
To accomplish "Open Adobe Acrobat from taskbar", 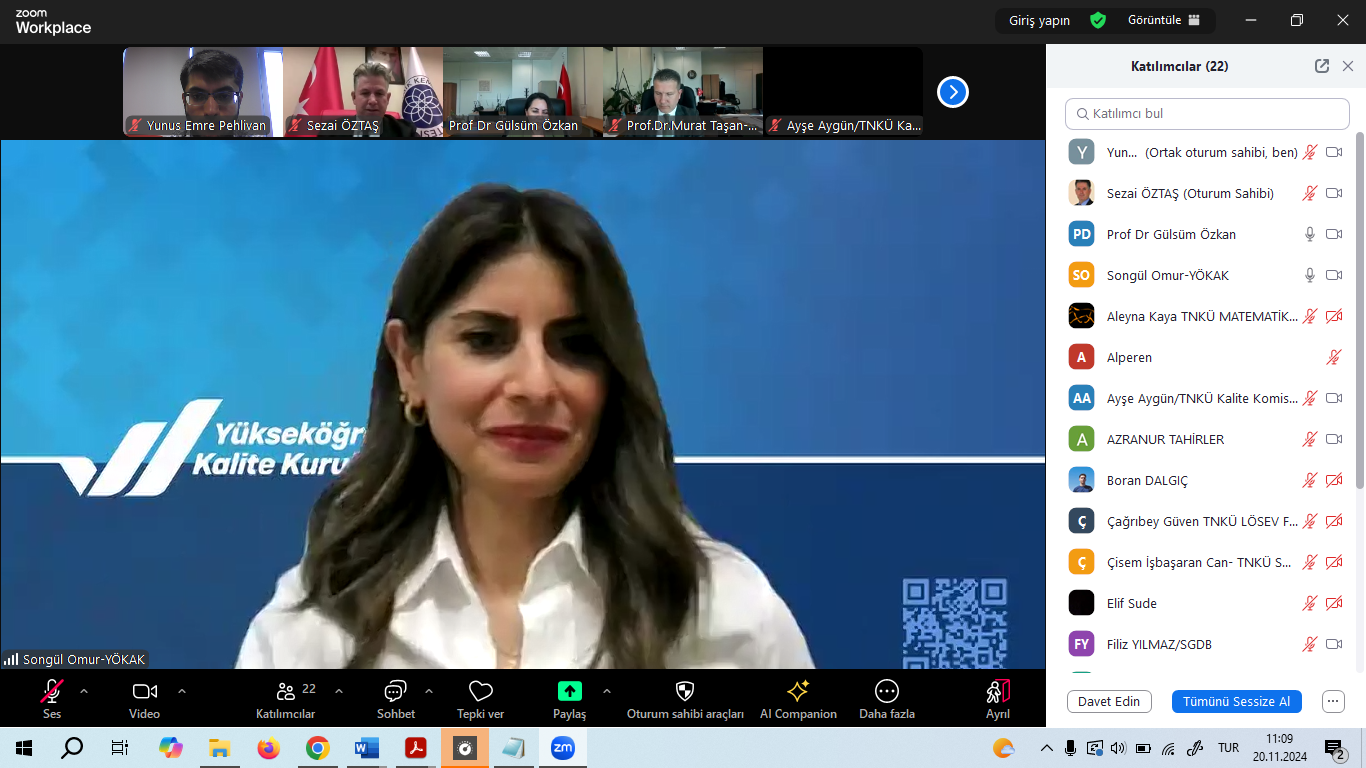I will click(416, 748).
